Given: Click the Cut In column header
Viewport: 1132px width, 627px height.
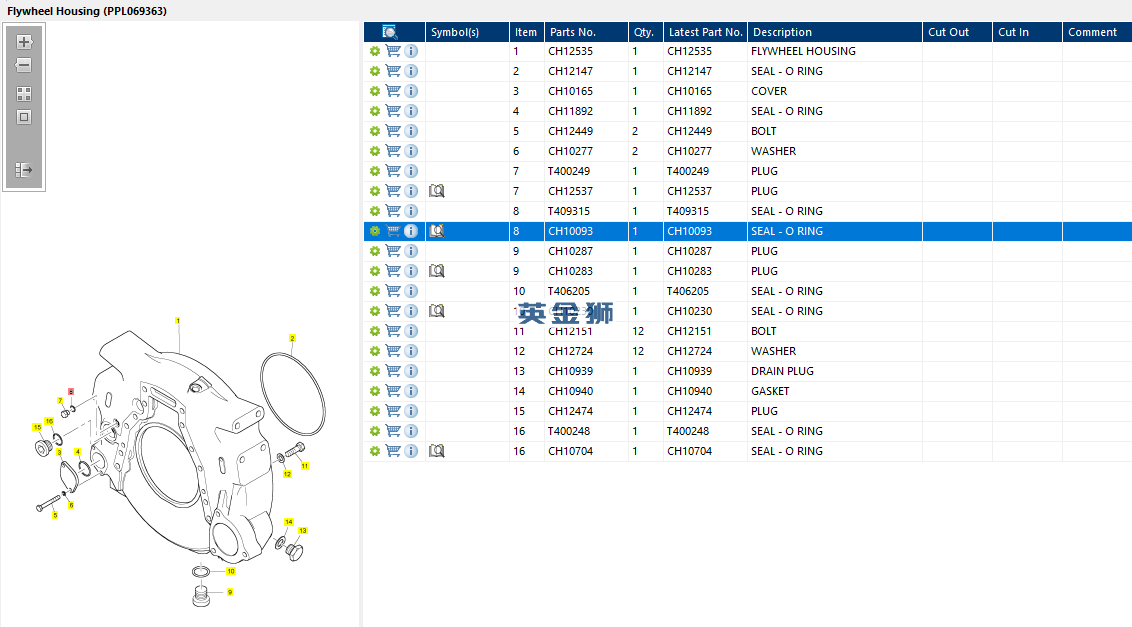Looking at the screenshot, I should point(1027,32).
